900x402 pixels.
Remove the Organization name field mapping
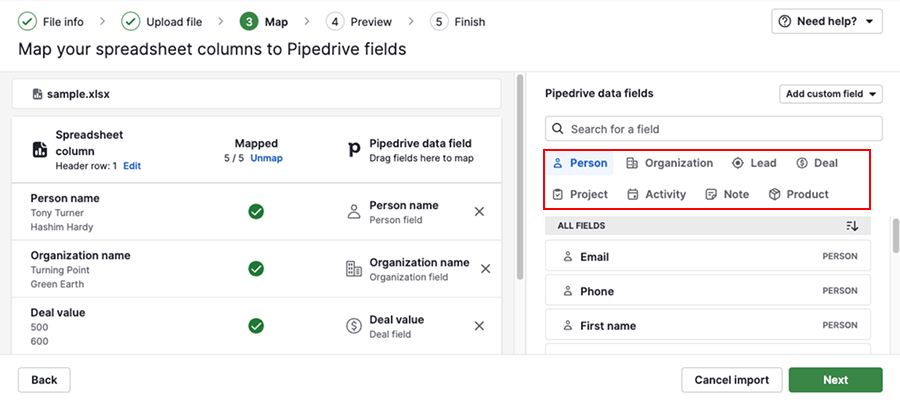point(485,269)
